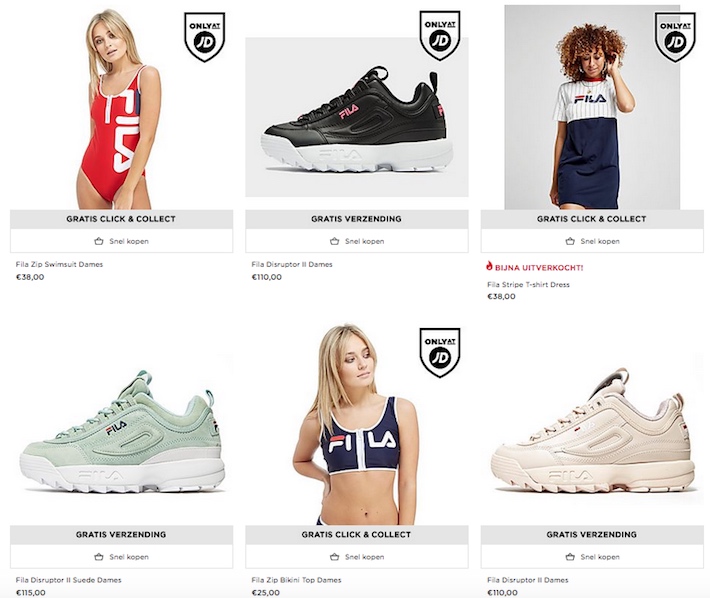This screenshot has width=710, height=598.
Task: Click basket icon under black Disruptor II
Action: 334,241
